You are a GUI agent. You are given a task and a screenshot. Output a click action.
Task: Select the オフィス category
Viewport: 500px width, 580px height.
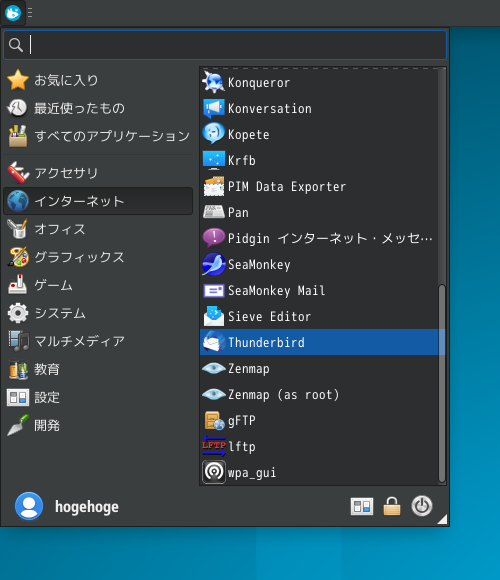[x=98, y=229]
